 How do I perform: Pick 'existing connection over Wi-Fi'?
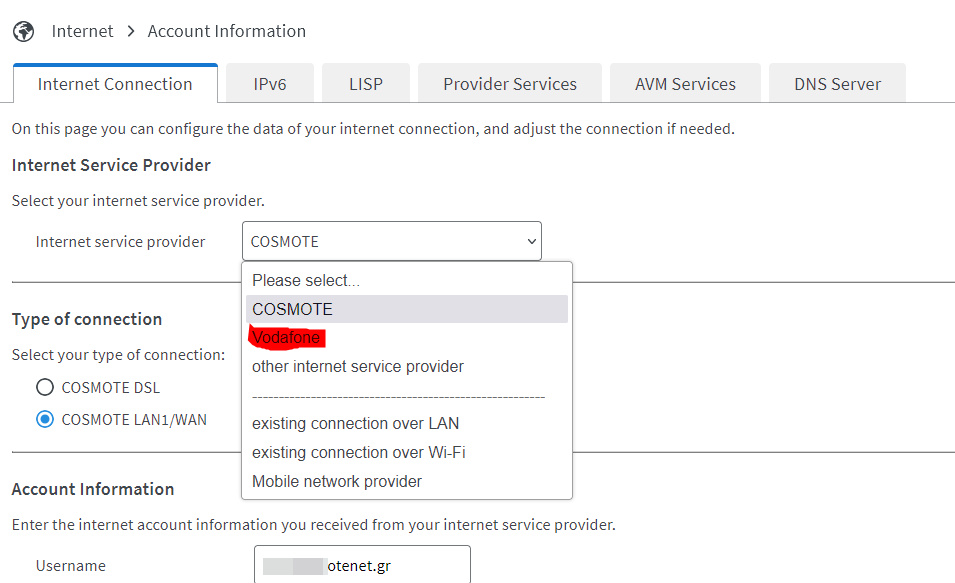click(359, 453)
